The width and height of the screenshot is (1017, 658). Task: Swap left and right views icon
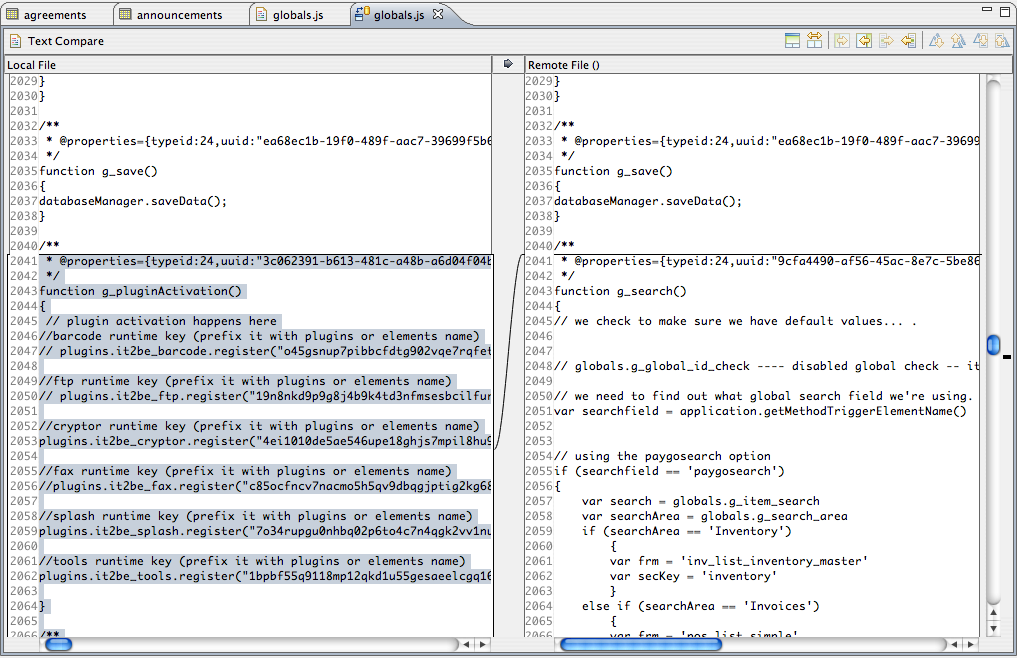click(814, 40)
